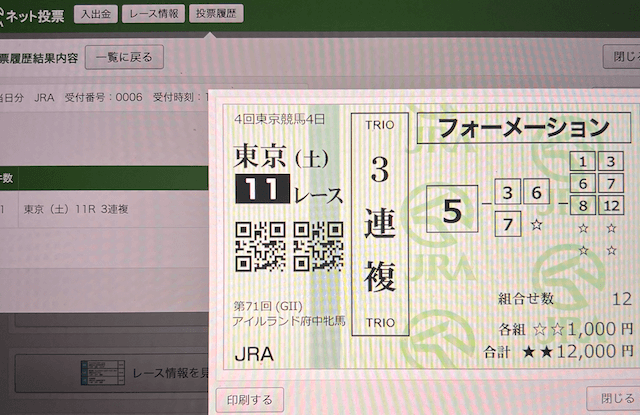Click the large 3連複 label
Screen dimensions: 640x415
pos(380,224)
